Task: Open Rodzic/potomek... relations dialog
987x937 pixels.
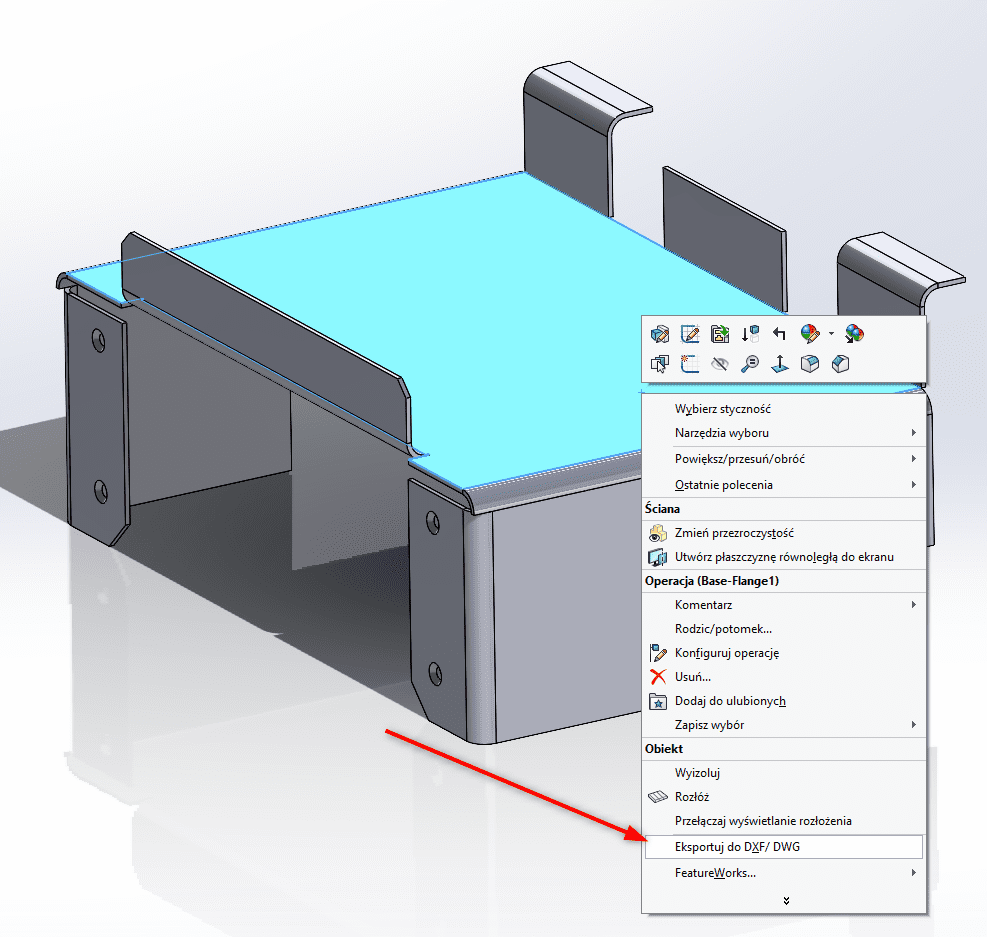Action: coord(723,629)
